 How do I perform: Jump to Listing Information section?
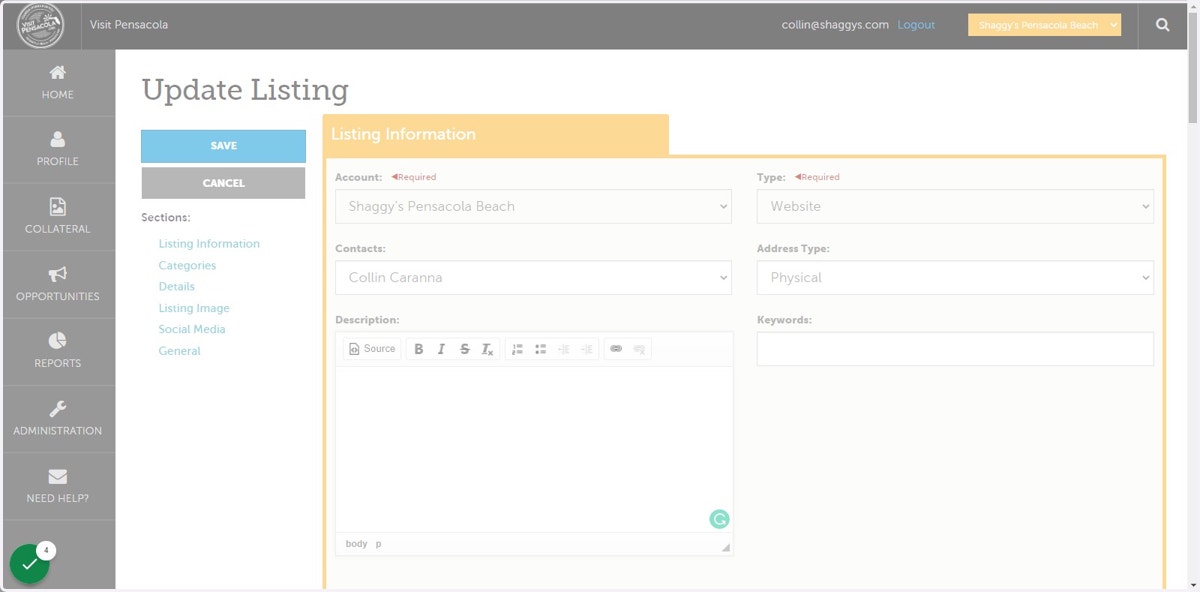click(x=209, y=244)
